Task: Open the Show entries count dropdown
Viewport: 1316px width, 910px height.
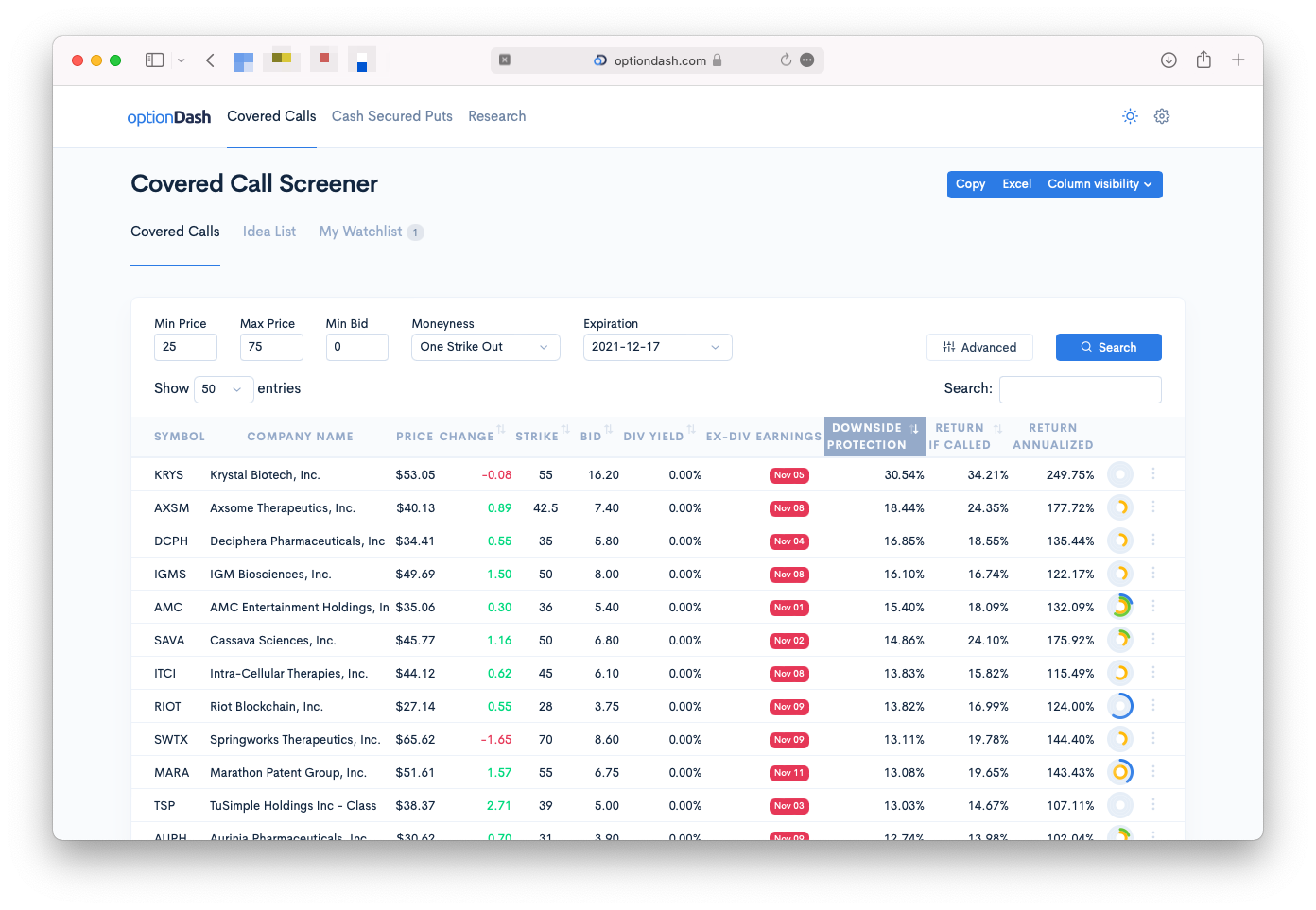Action: pyautogui.click(x=223, y=389)
